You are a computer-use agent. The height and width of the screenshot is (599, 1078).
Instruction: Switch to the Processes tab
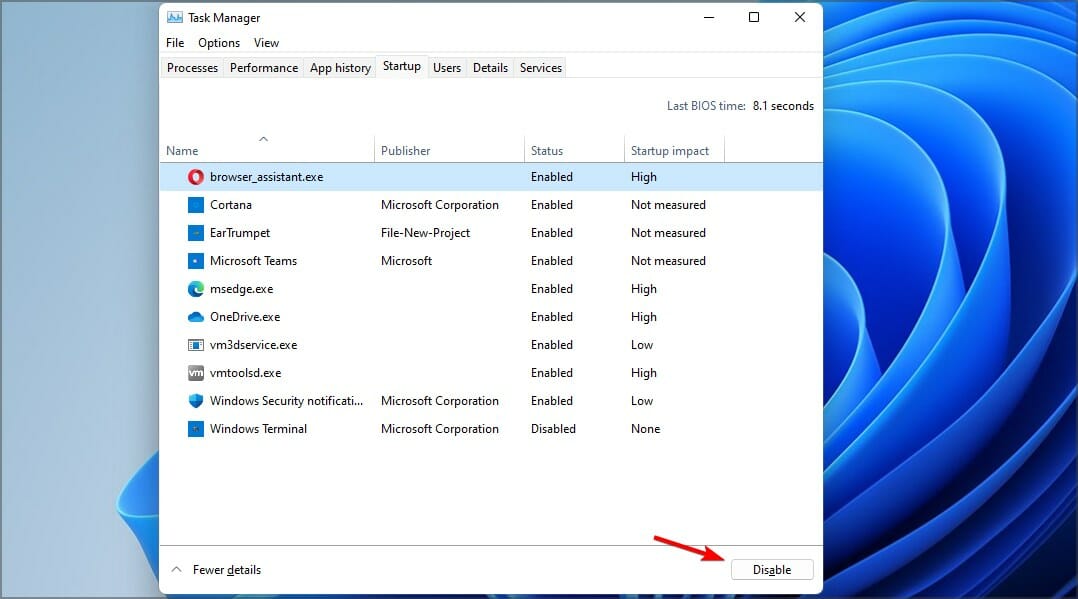click(192, 67)
